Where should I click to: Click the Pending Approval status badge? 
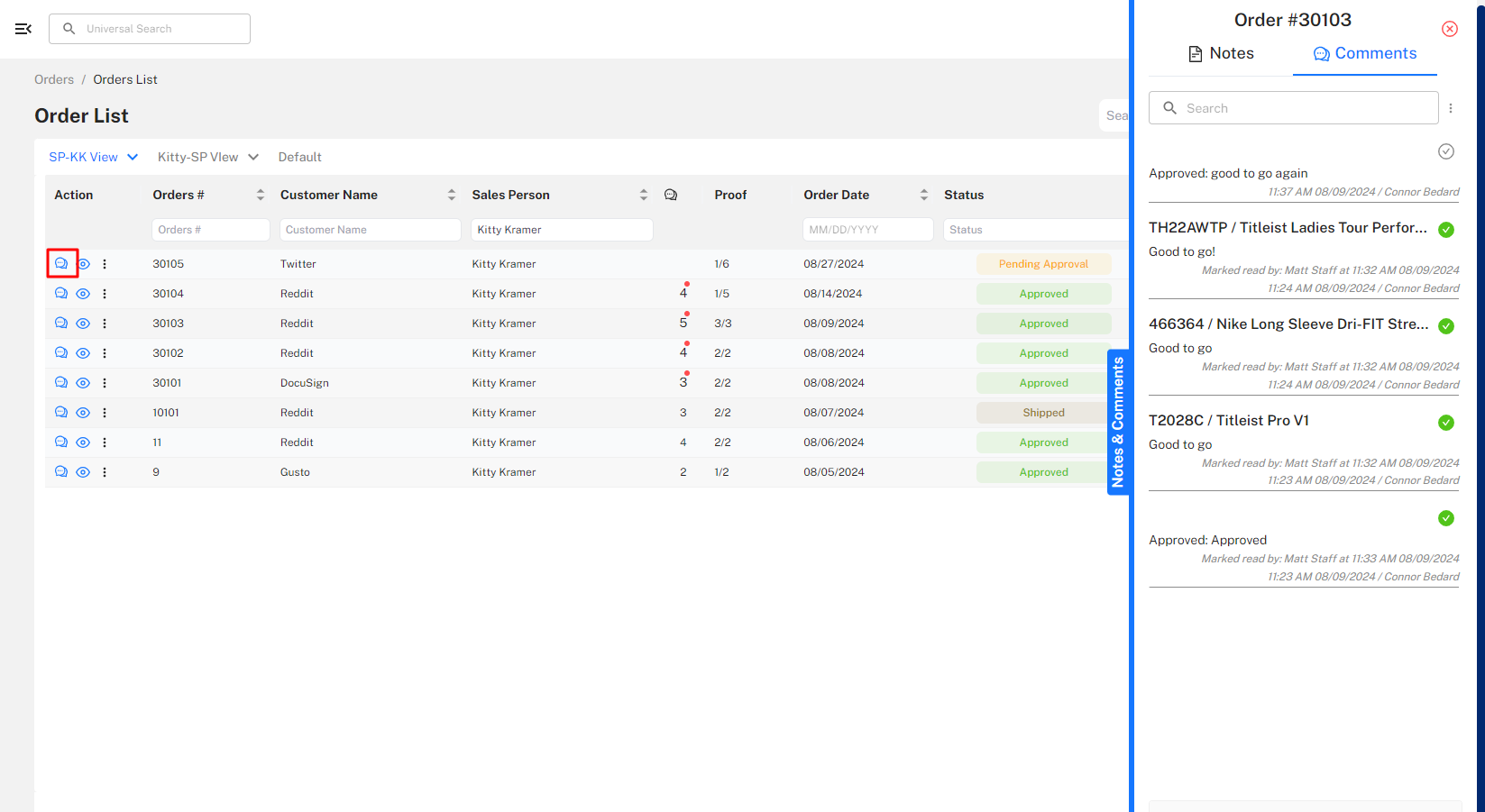tap(1043, 264)
